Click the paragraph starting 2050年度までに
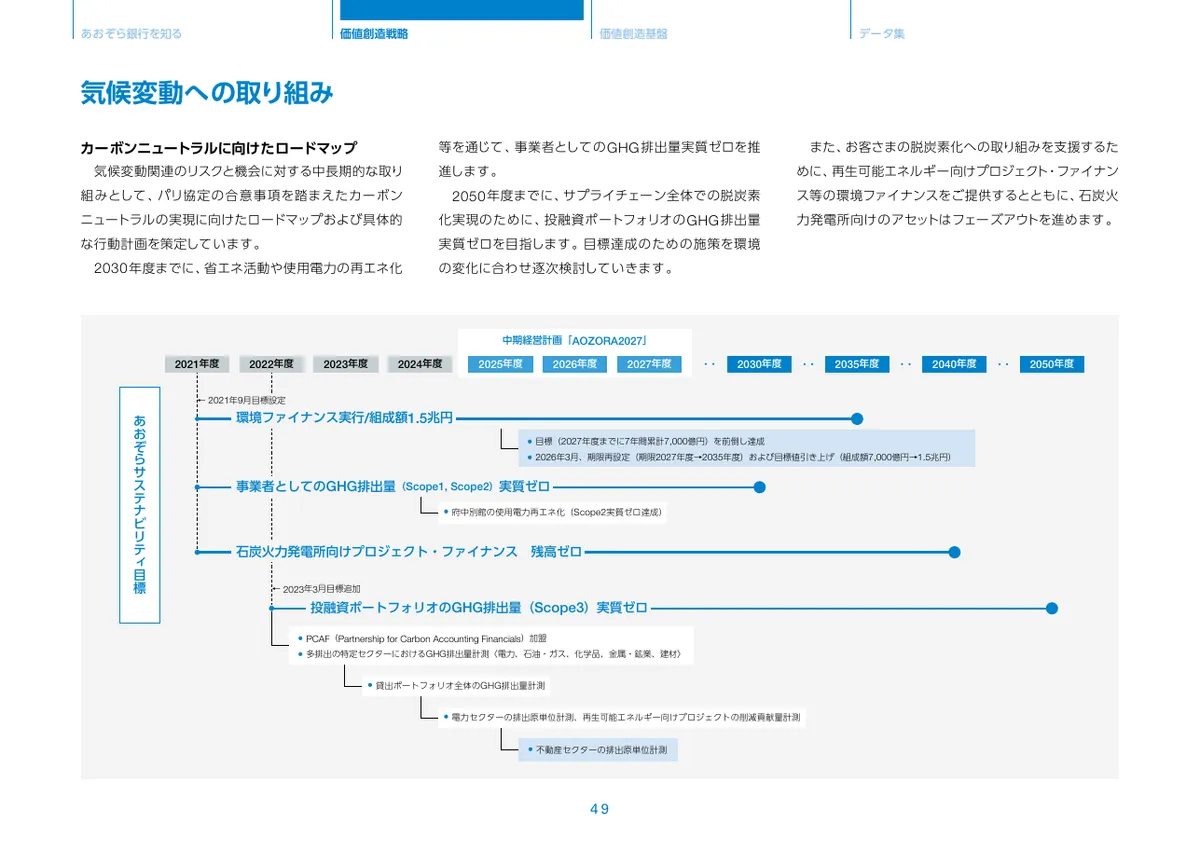Image resolution: width=1200 pixels, height=848 pixels. tap(599, 232)
